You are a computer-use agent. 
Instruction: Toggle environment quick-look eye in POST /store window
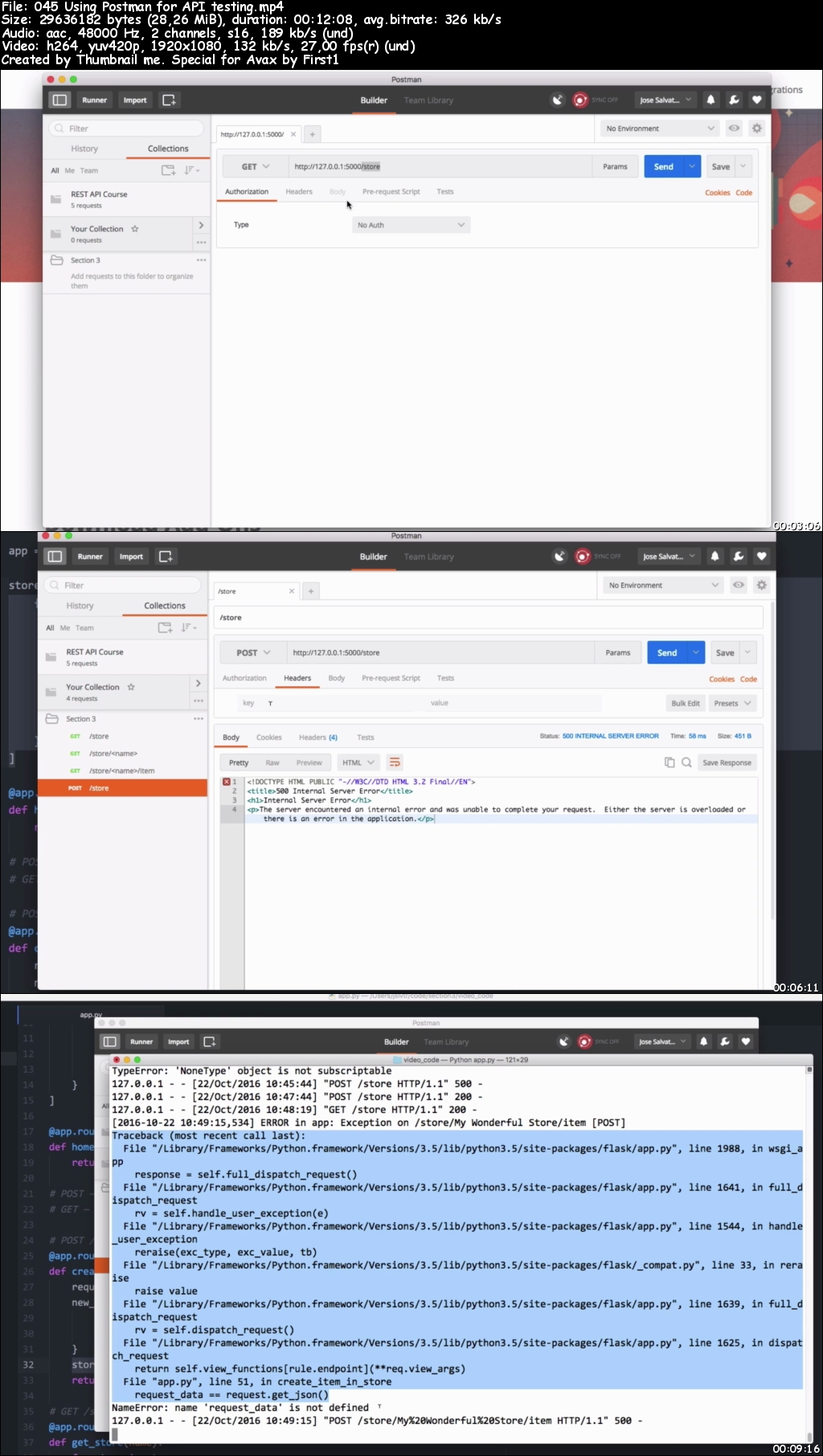(739, 585)
